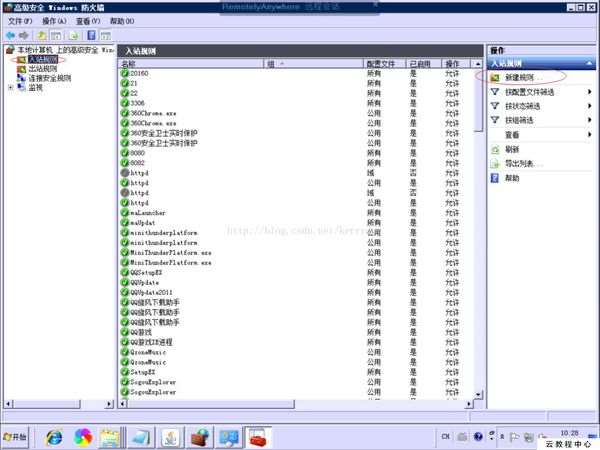Screen dimensions: 600x450
Task: Select the SetupEX rule
Action: click(143, 372)
